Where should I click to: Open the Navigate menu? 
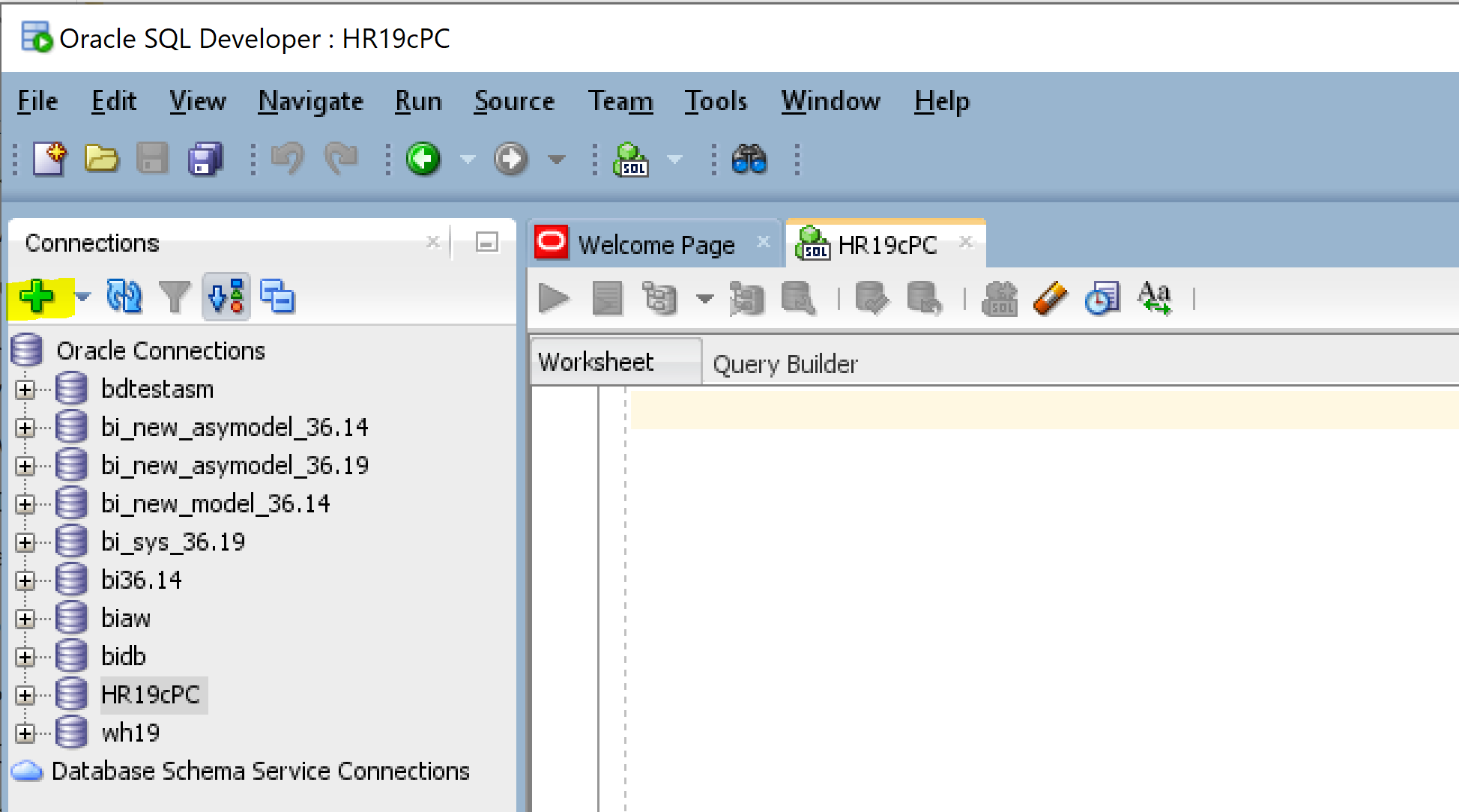click(310, 101)
